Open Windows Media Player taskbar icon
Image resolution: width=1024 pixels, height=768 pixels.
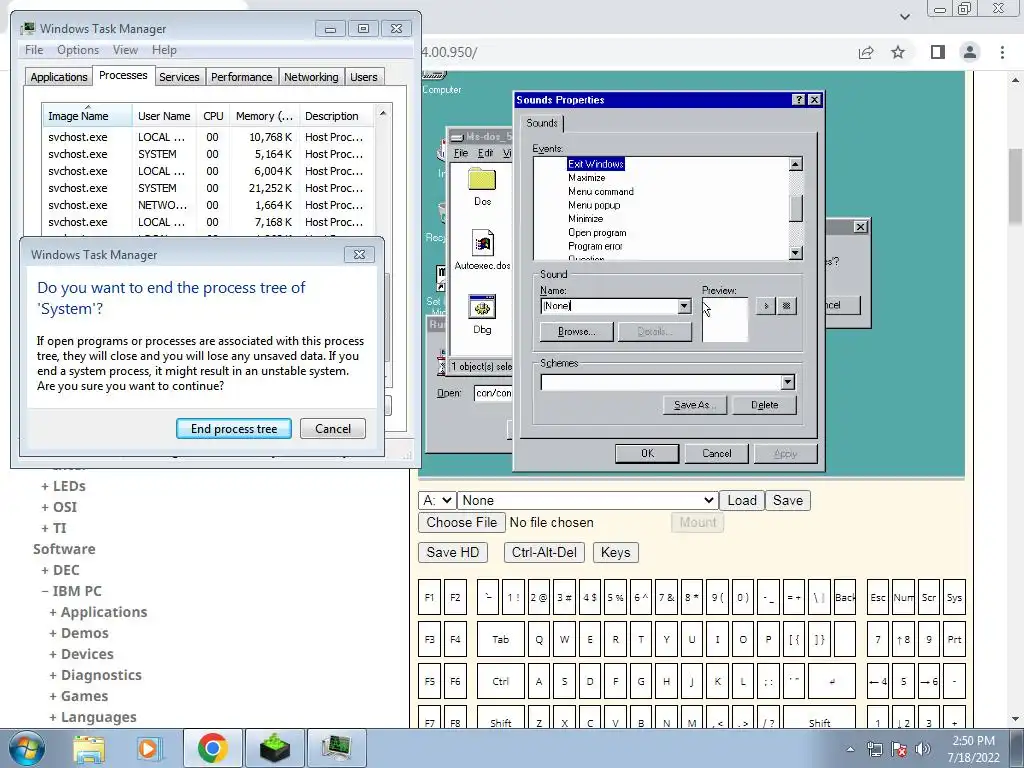click(x=149, y=748)
